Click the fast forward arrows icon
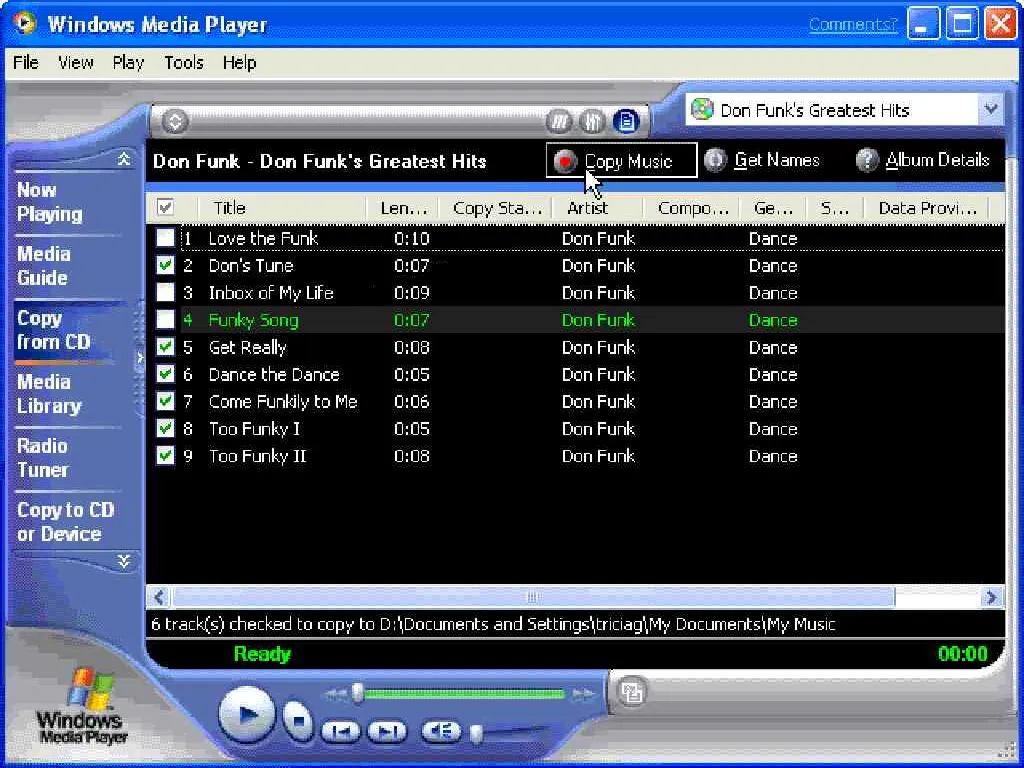This screenshot has height=768, width=1024. pyautogui.click(x=584, y=694)
